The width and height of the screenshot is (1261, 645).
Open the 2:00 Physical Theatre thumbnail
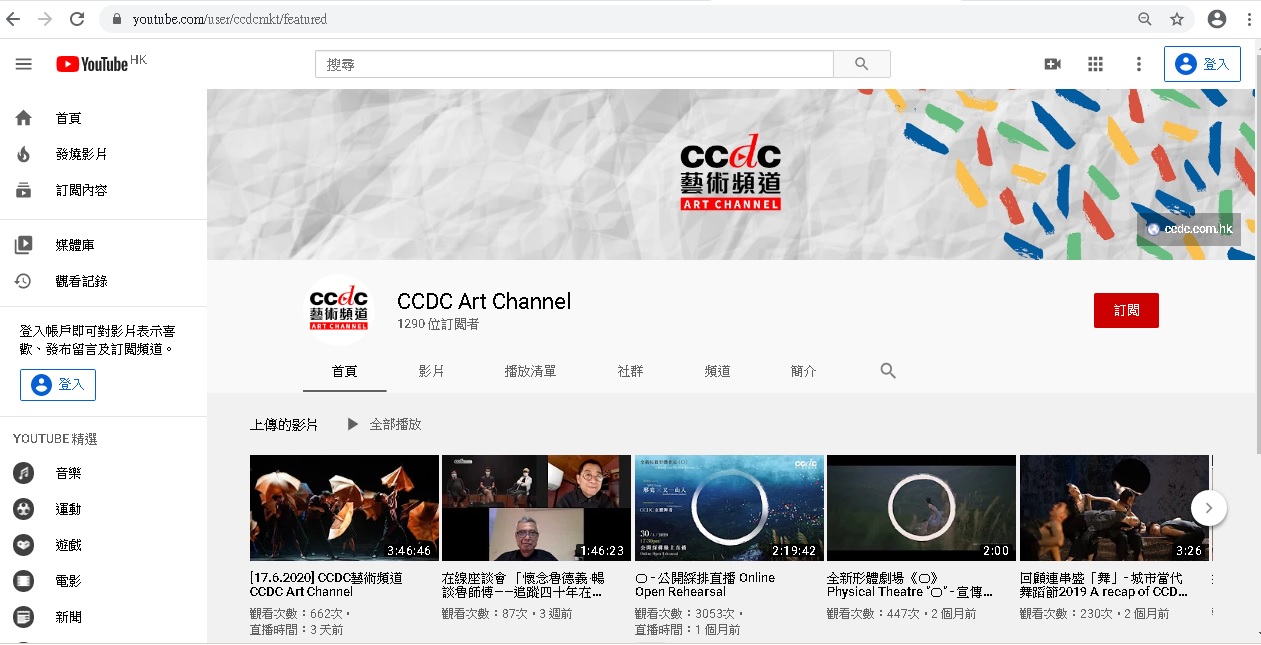(x=921, y=508)
